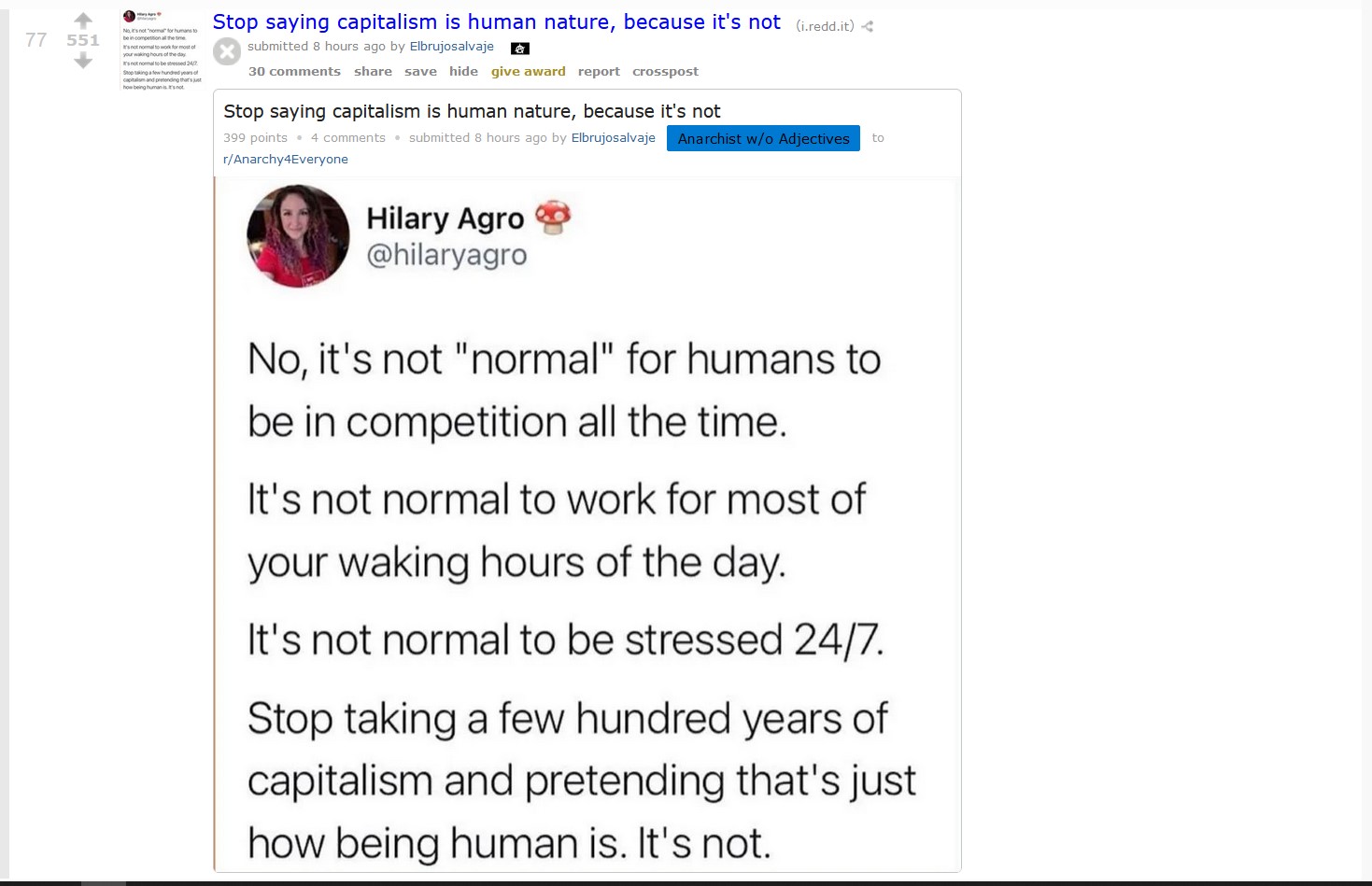1372x886 pixels.
Task: Open Elbrujosalvaje profile from top byline
Action: pos(452,46)
